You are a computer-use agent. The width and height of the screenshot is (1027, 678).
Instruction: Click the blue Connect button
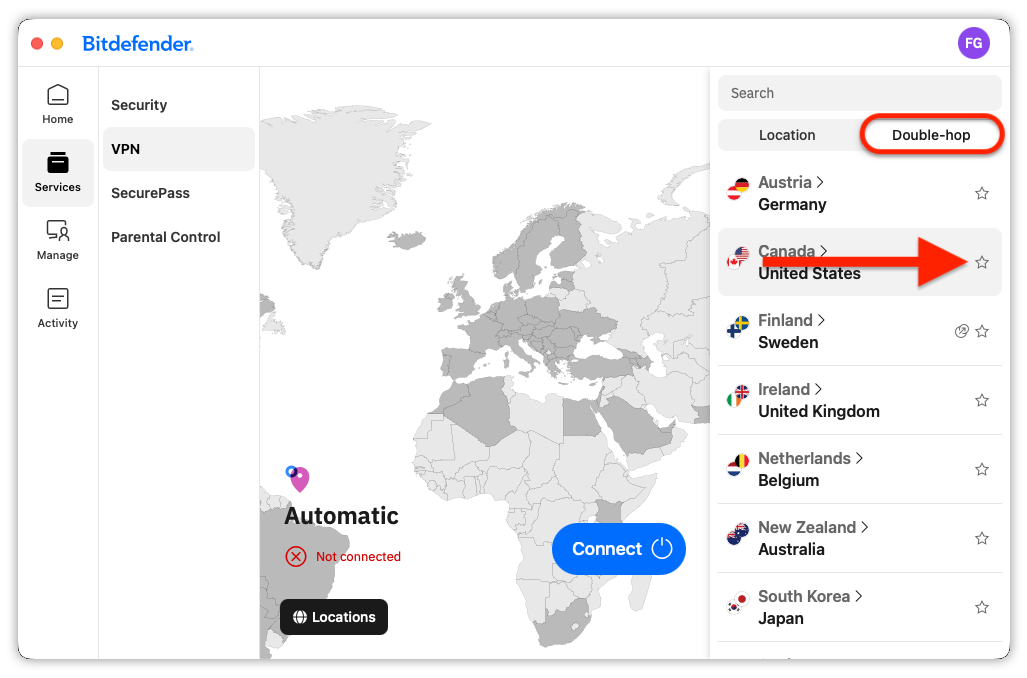pyautogui.click(x=618, y=549)
